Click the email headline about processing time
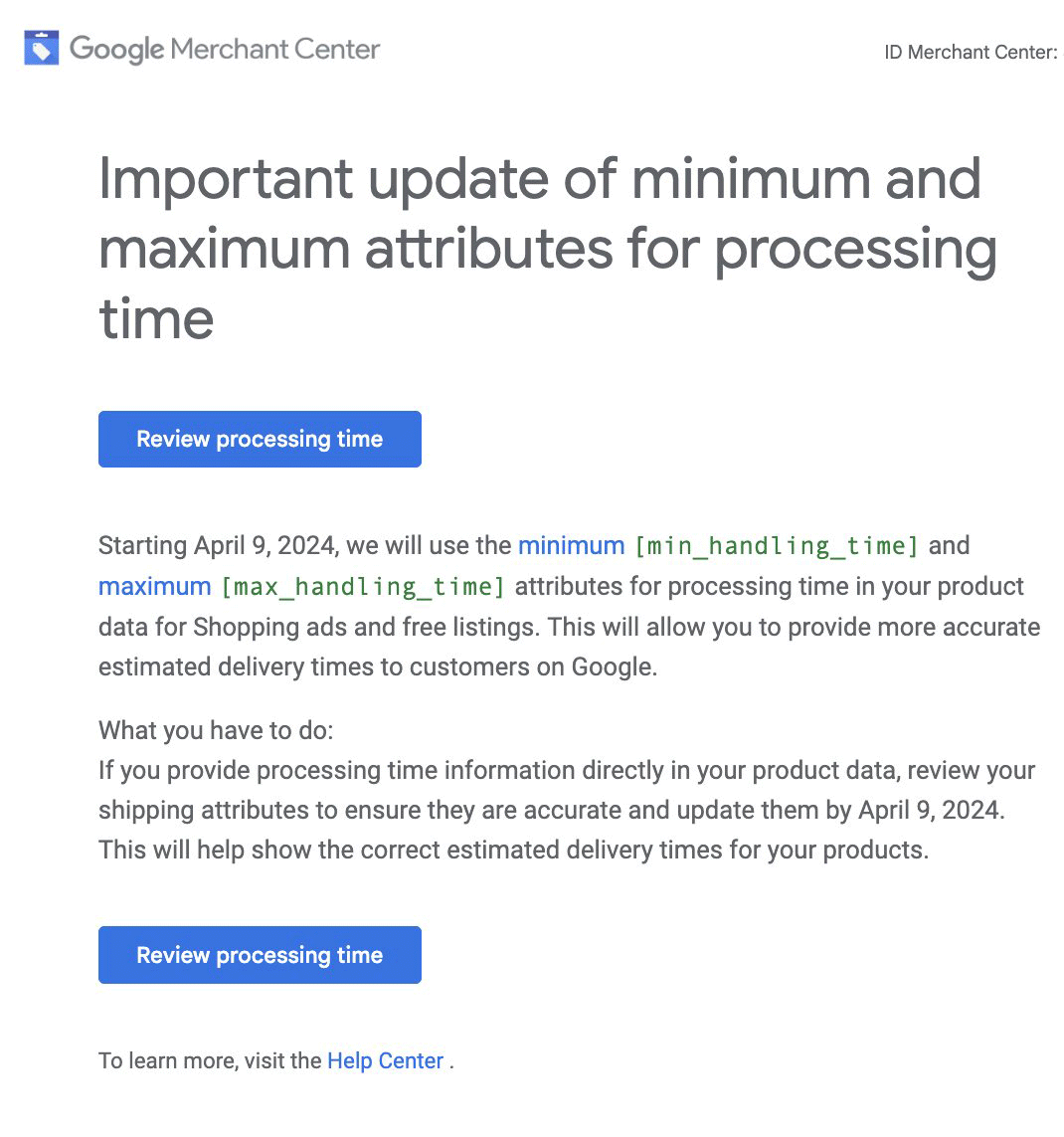 point(547,249)
